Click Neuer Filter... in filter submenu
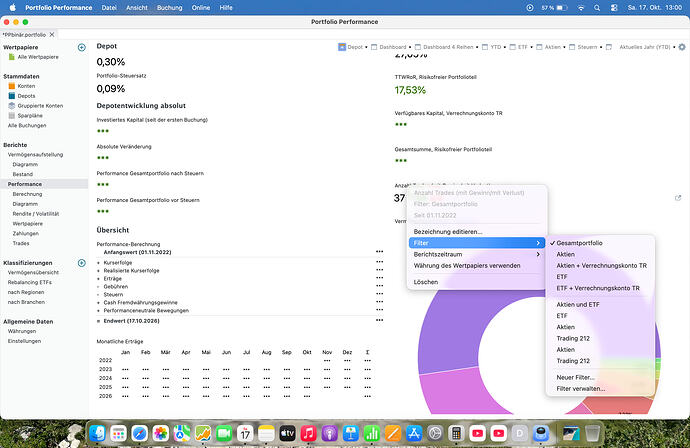 point(600,378)
